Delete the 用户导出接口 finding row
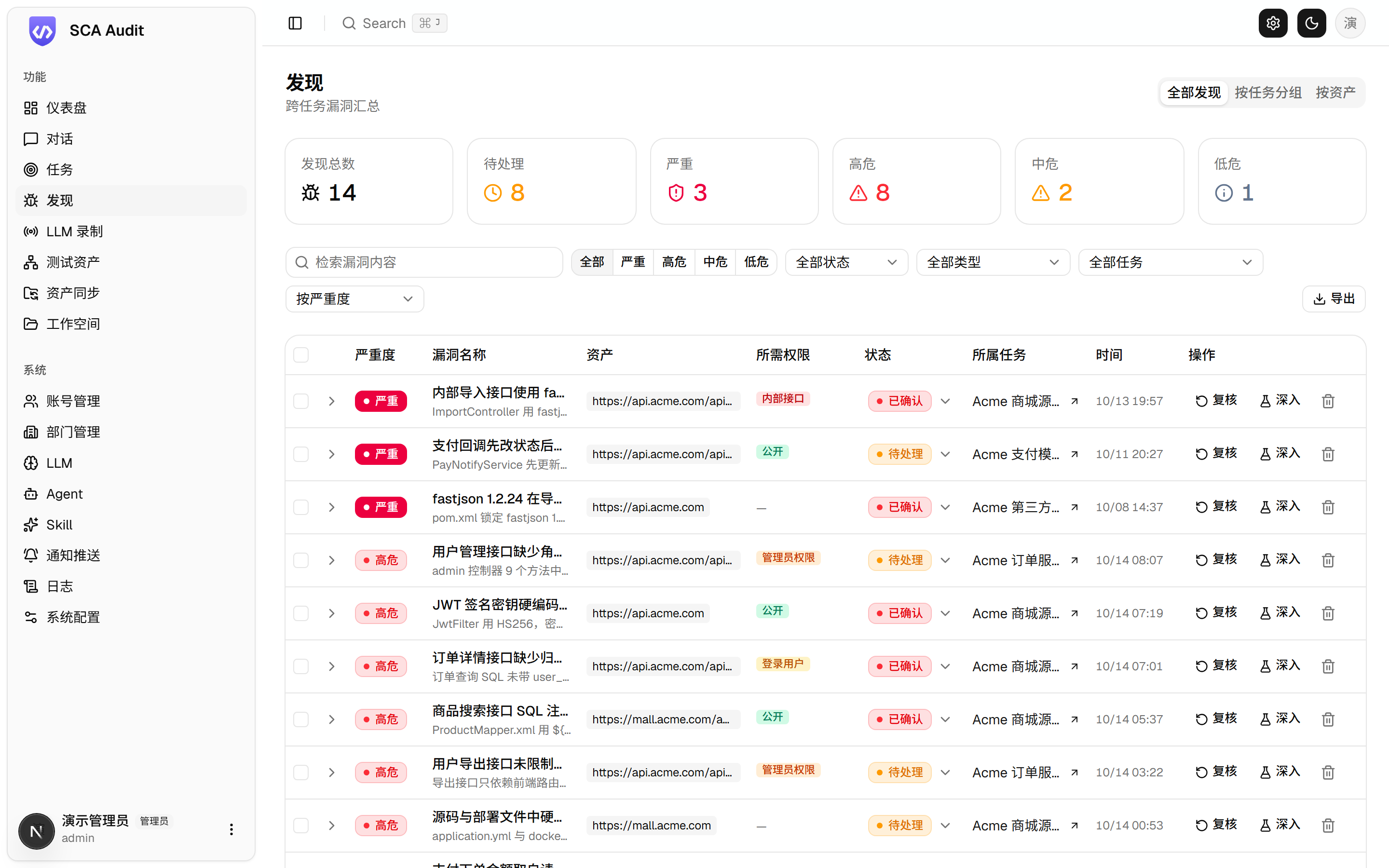 [x=1328, y=772]
